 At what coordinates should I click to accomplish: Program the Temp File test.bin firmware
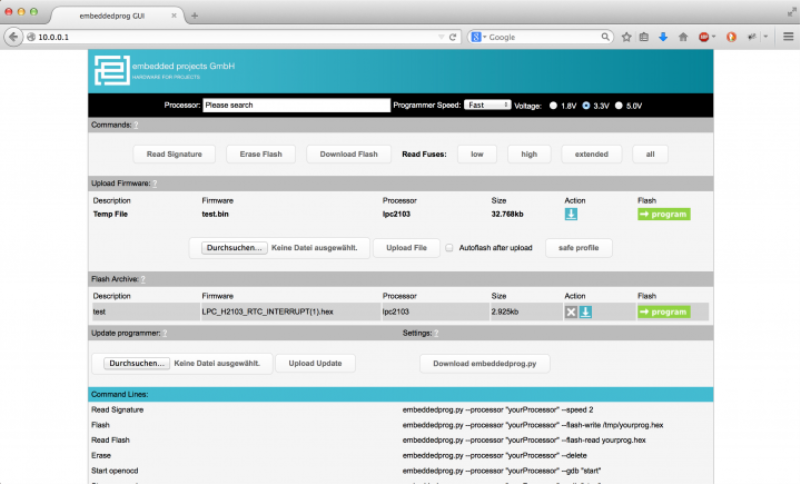coord(663,214)
